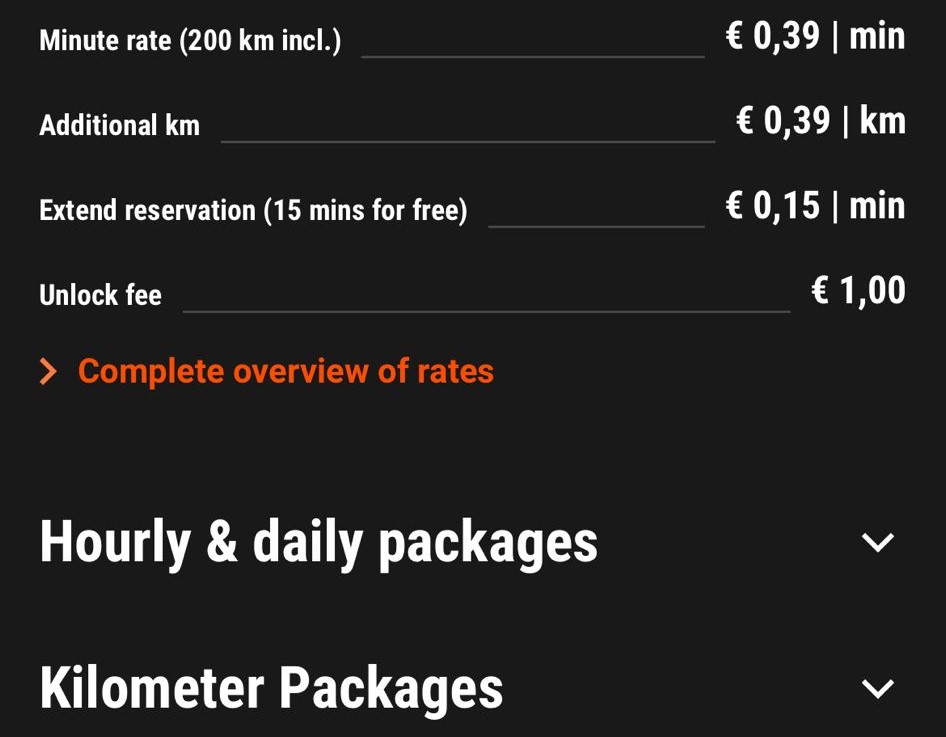Screen dimensions: 946x737
Task: Open the Complete overview of rates link
Action: (286, 372)
